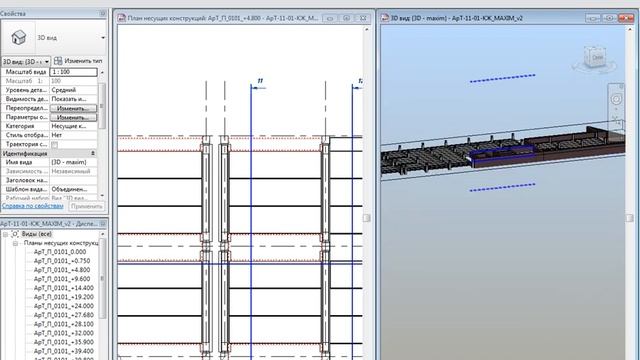The image size is (640, 360).
Task: Select АрТ_П_0101_+35.900 in project browser
Action: pyautogui.click(x=63, y=342)
